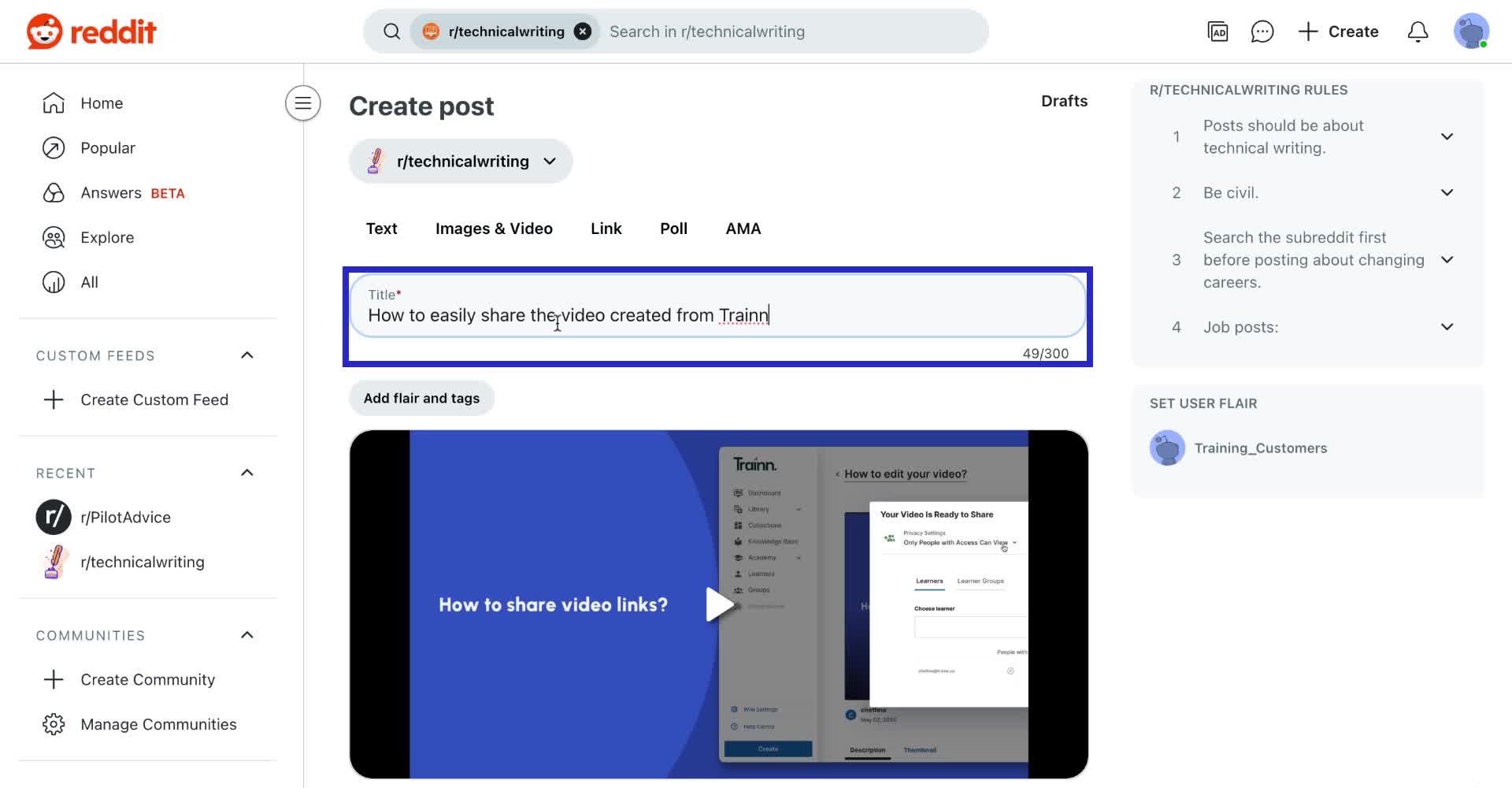The height and width of the screenshot is (788, 1512).
Task: Open the r/technicalwriting community selector
Action: (461, 161)
